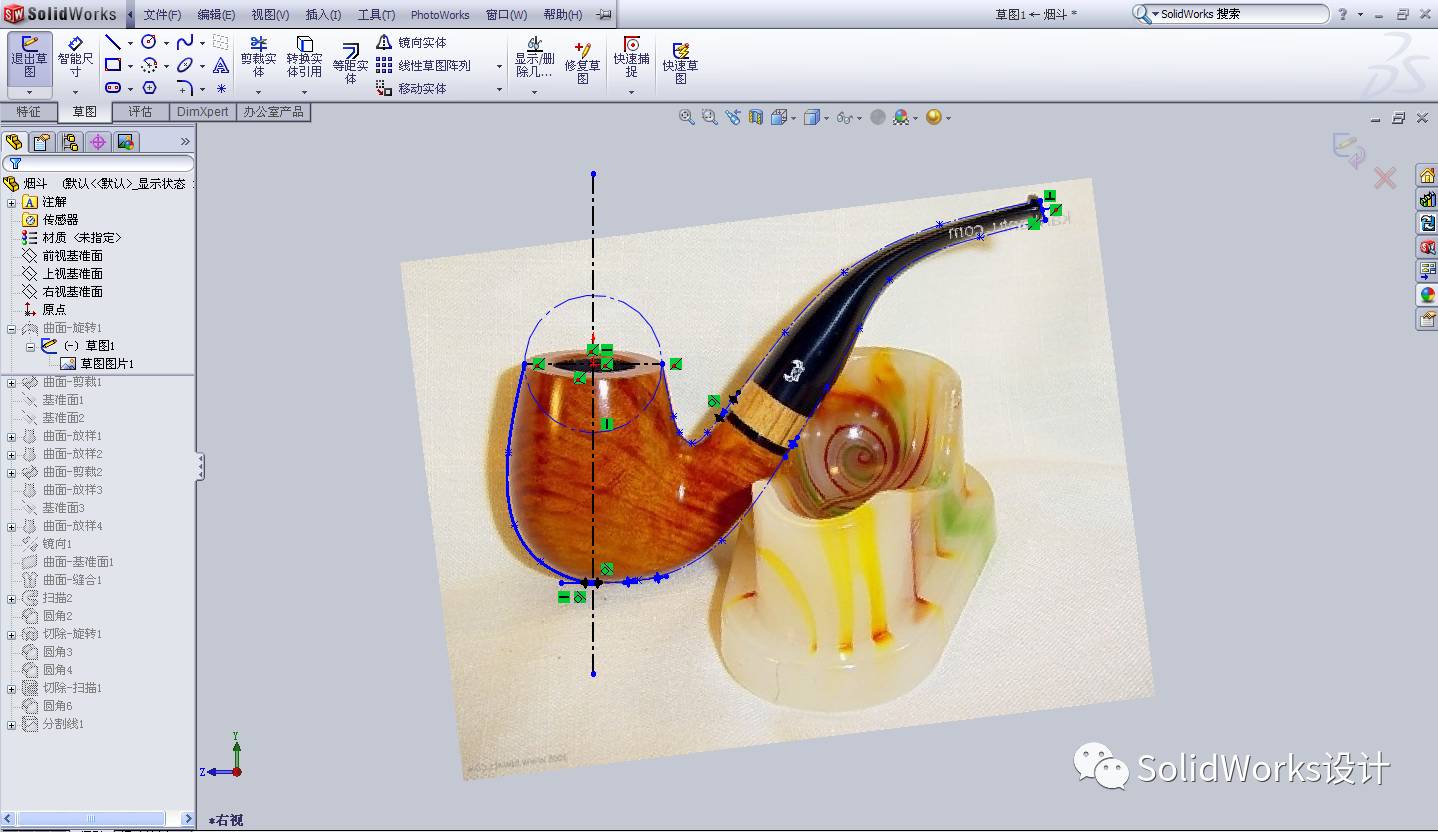Switch to the 评估 (Evaluate) tab

pos(140,112)
